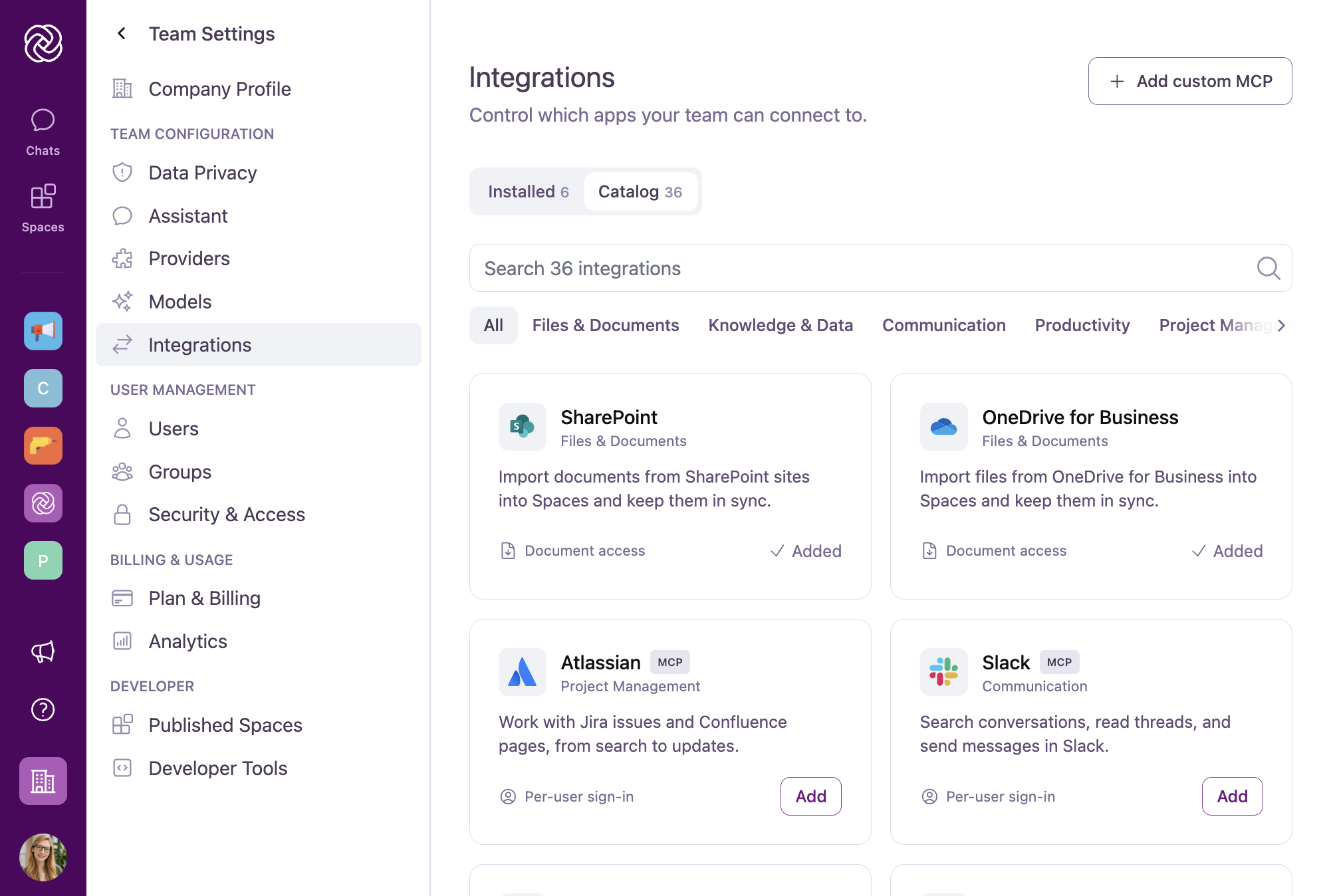Open Data Privacy settings
The height and width of the screenshot is (896, 1331).
tap(259, 173)
